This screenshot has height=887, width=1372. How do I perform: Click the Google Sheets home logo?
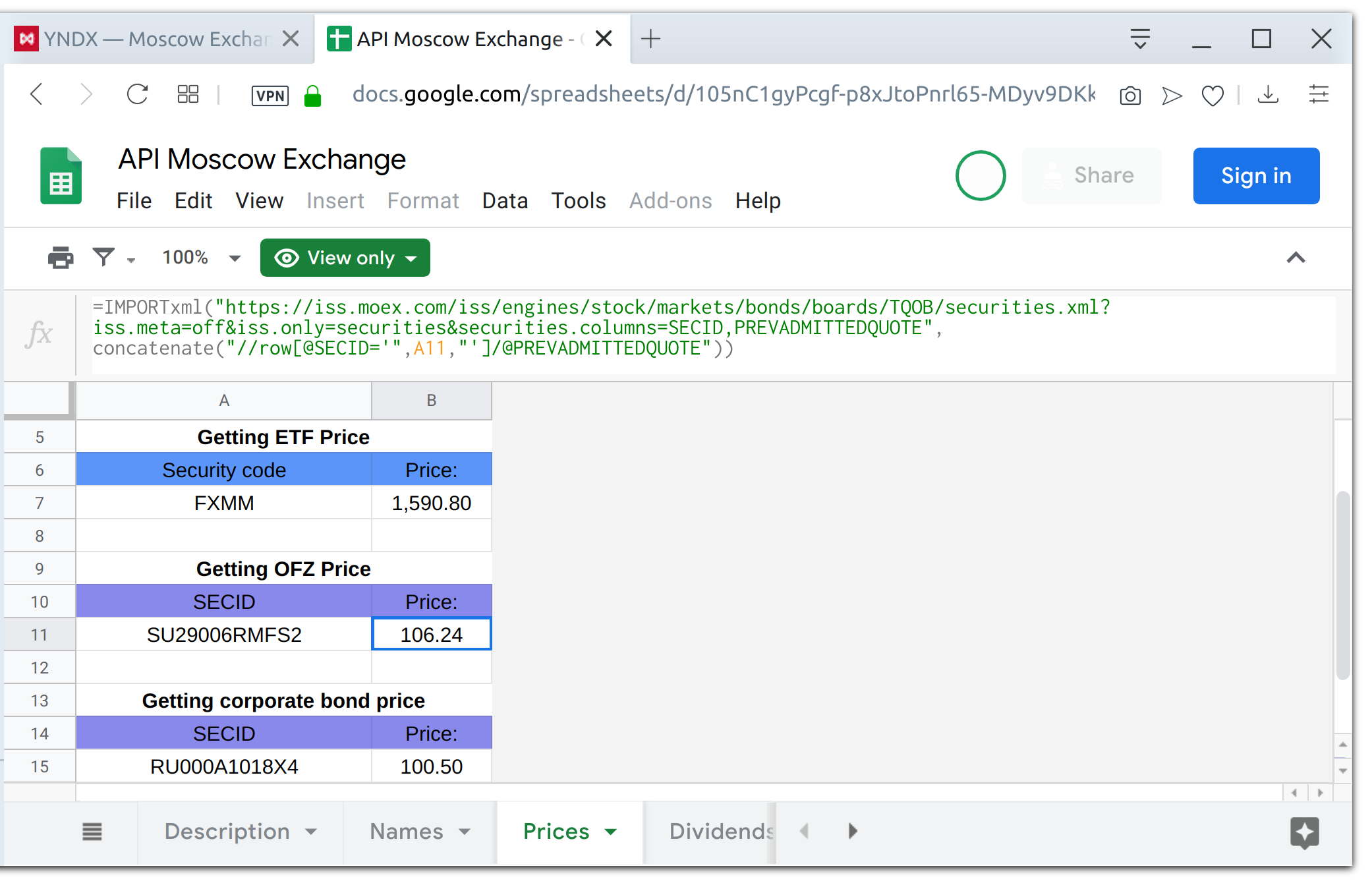click(61, 176)
